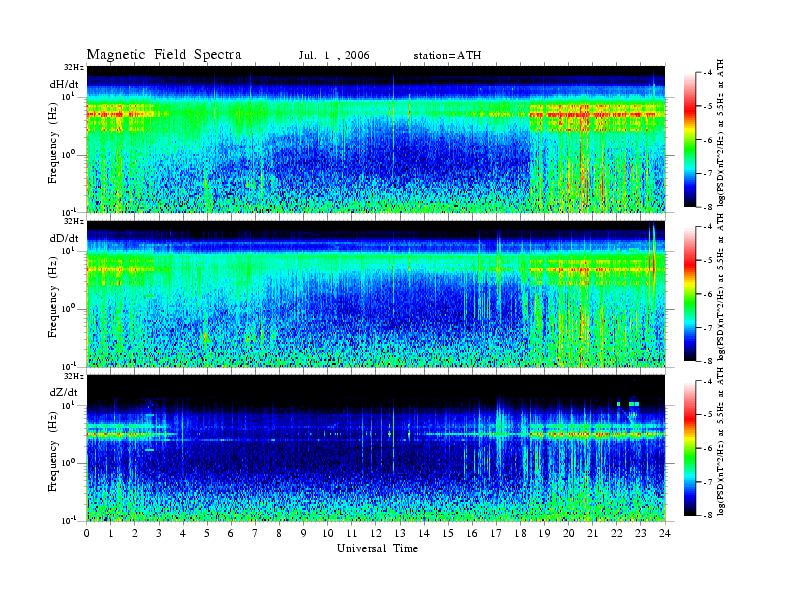Viewport: 792px width, 612px height.
Task: Click hour "23" on the Universal Time axis
Action: pos(641,533)
